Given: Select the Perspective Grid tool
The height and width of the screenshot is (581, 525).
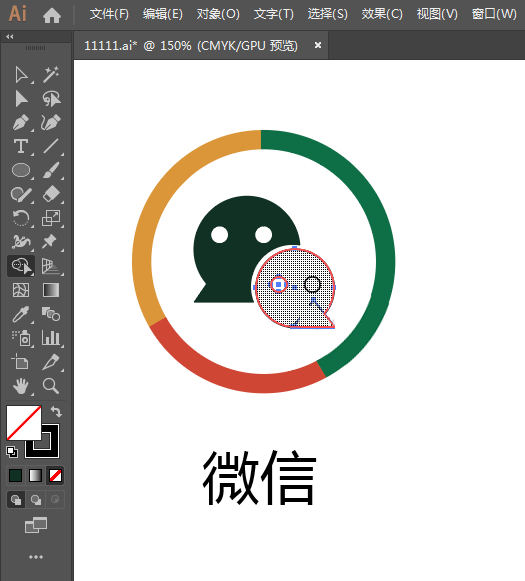Looking at the screenshot, I should 51,266.
